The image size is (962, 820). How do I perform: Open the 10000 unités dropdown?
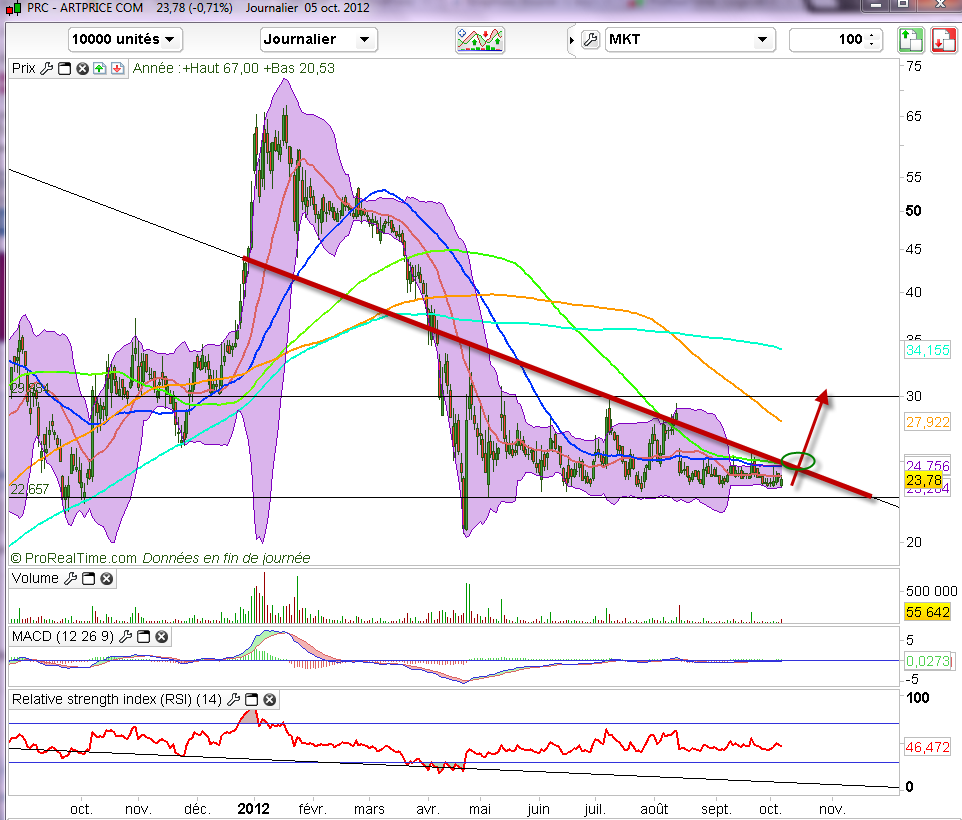click(125, 40)
